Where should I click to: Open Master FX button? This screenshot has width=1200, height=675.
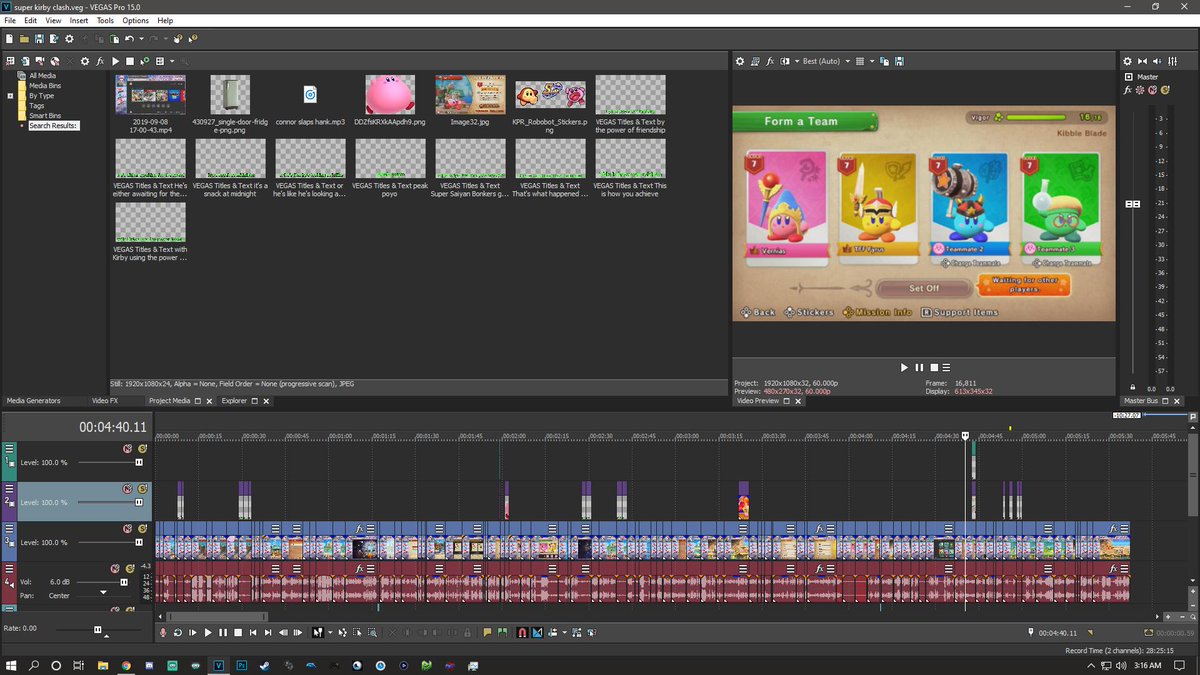pyautogui.click(x=1127, y=90)
